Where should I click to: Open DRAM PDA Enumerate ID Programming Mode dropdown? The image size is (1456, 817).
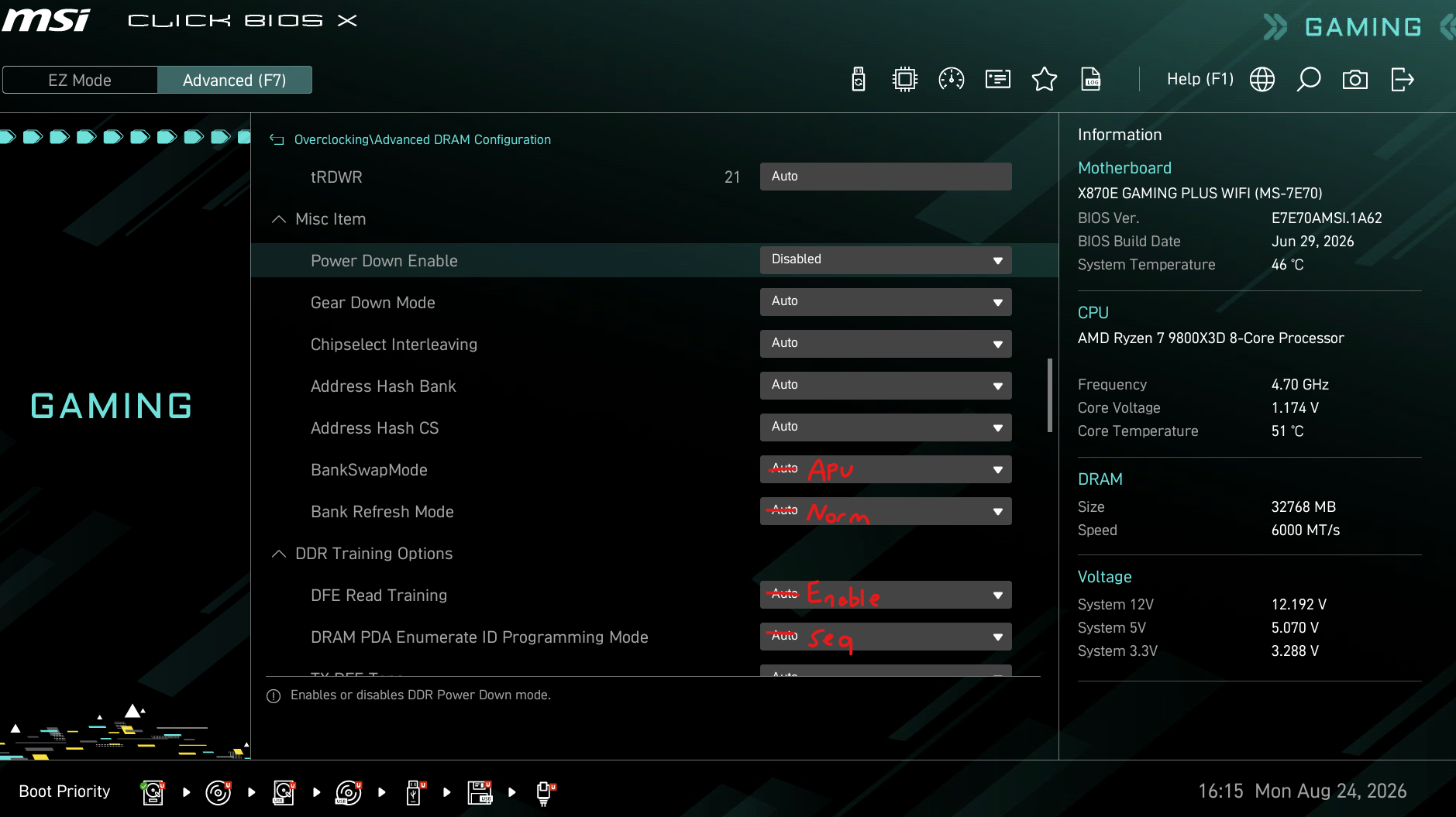tap(886, 637)
